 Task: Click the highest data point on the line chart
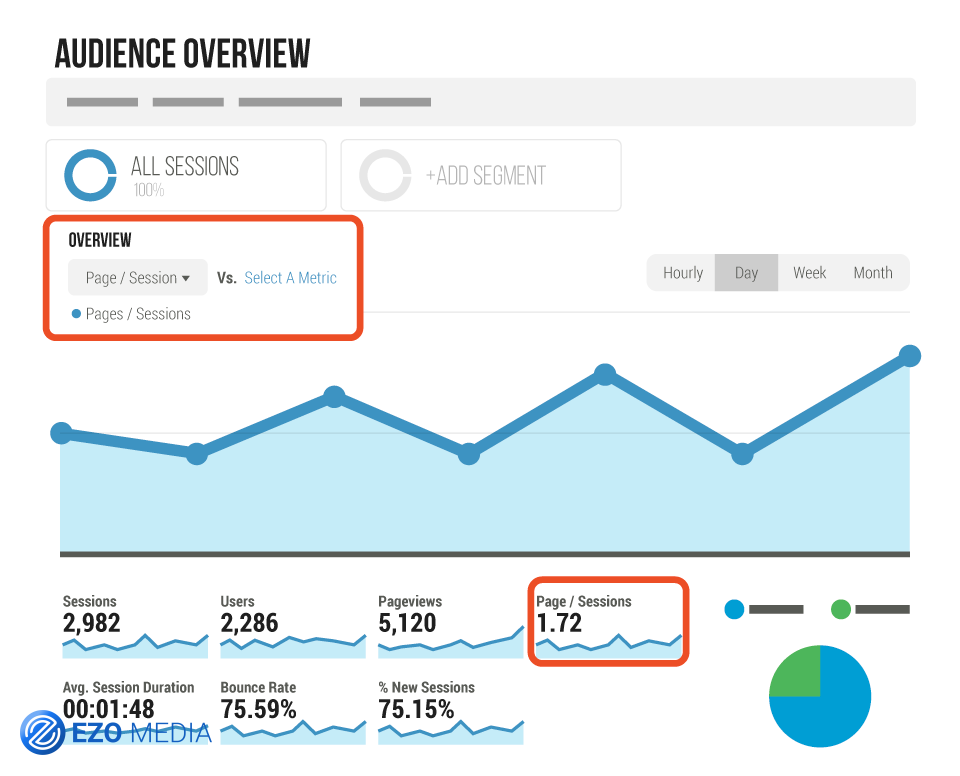[910, 356]
